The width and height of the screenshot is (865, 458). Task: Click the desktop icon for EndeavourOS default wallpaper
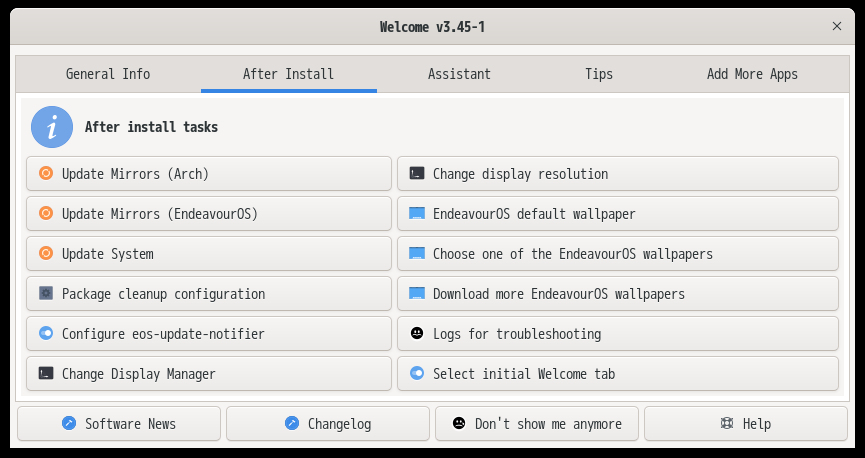(417, 213)
